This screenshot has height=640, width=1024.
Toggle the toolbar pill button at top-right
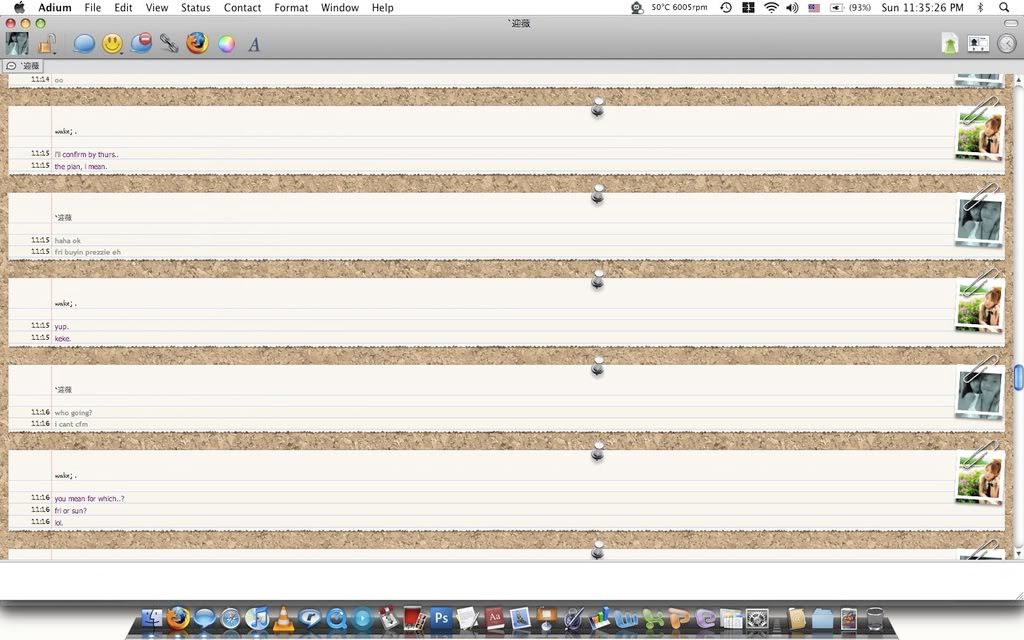(1010, 22)
